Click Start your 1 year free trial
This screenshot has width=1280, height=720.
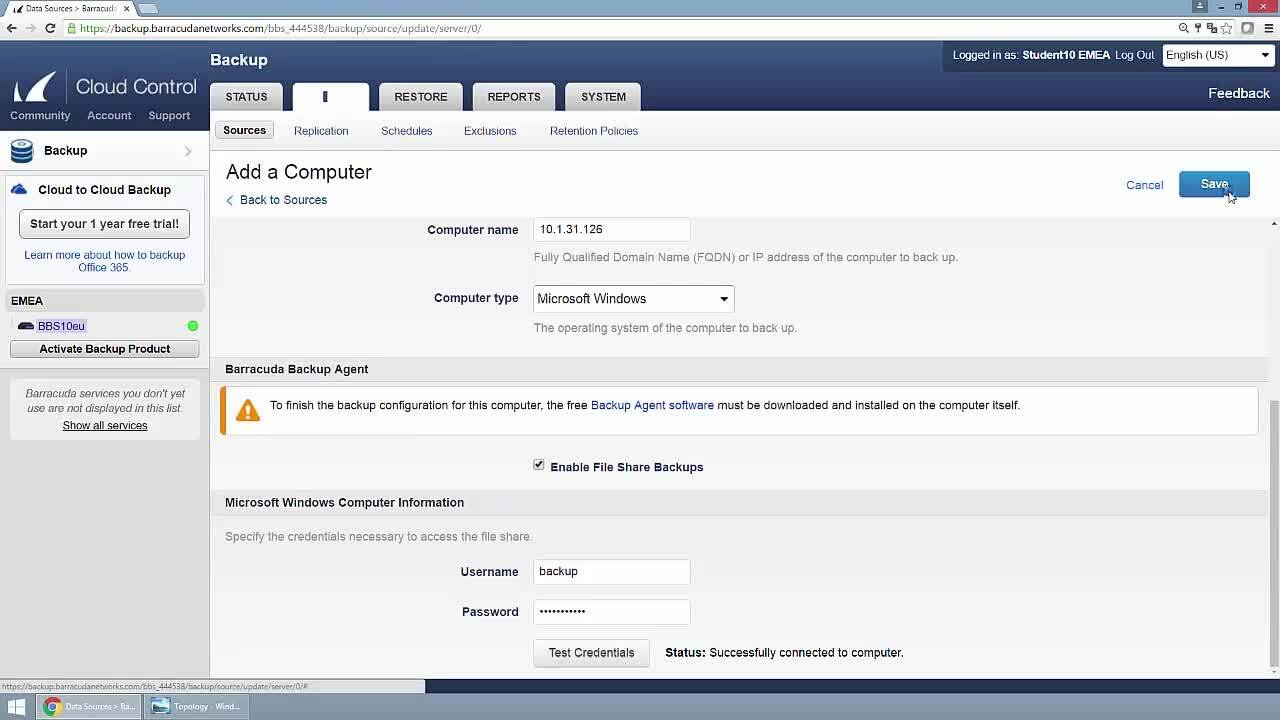click(104, 224)
